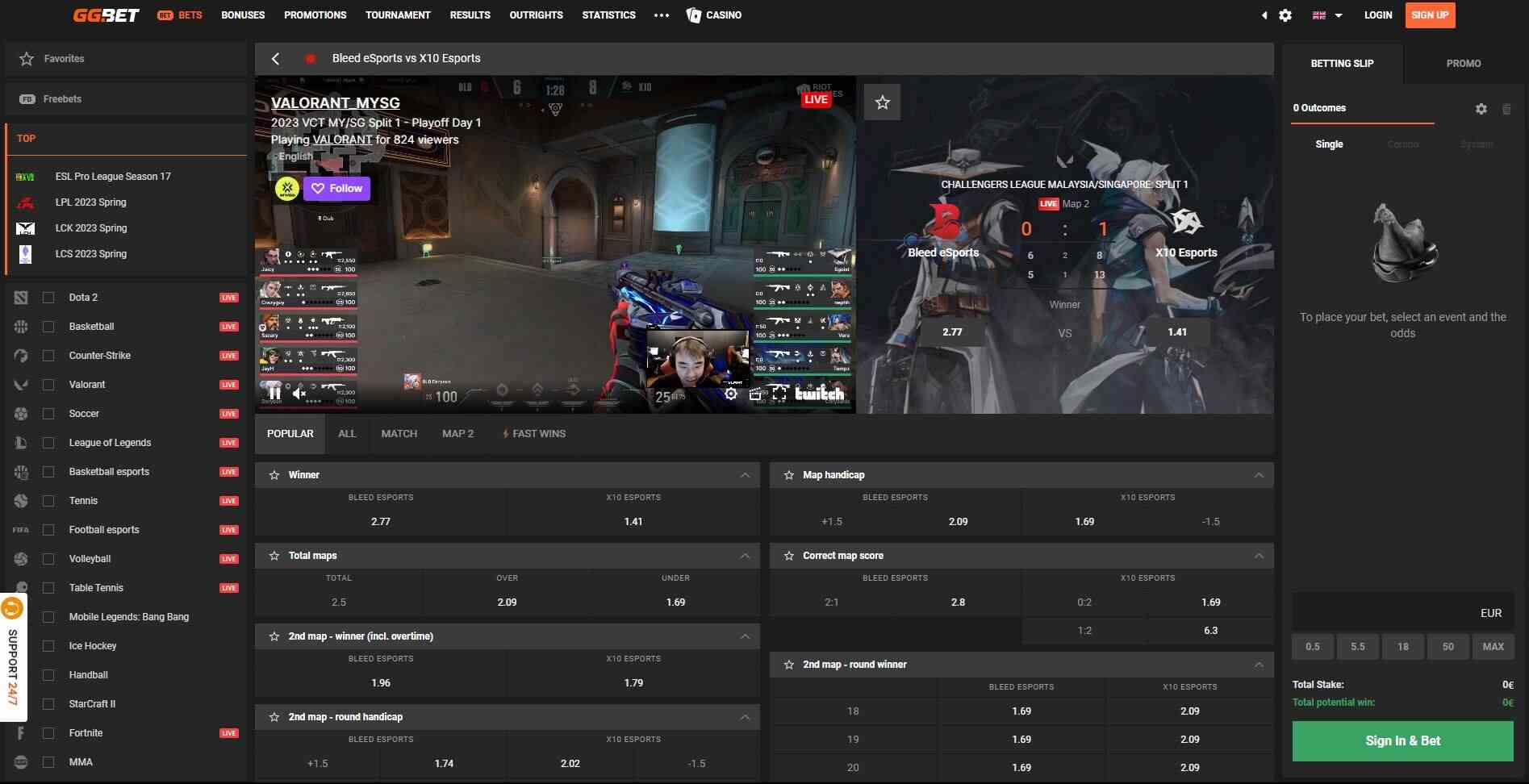Click the LOGIN link

point(1378,15)
